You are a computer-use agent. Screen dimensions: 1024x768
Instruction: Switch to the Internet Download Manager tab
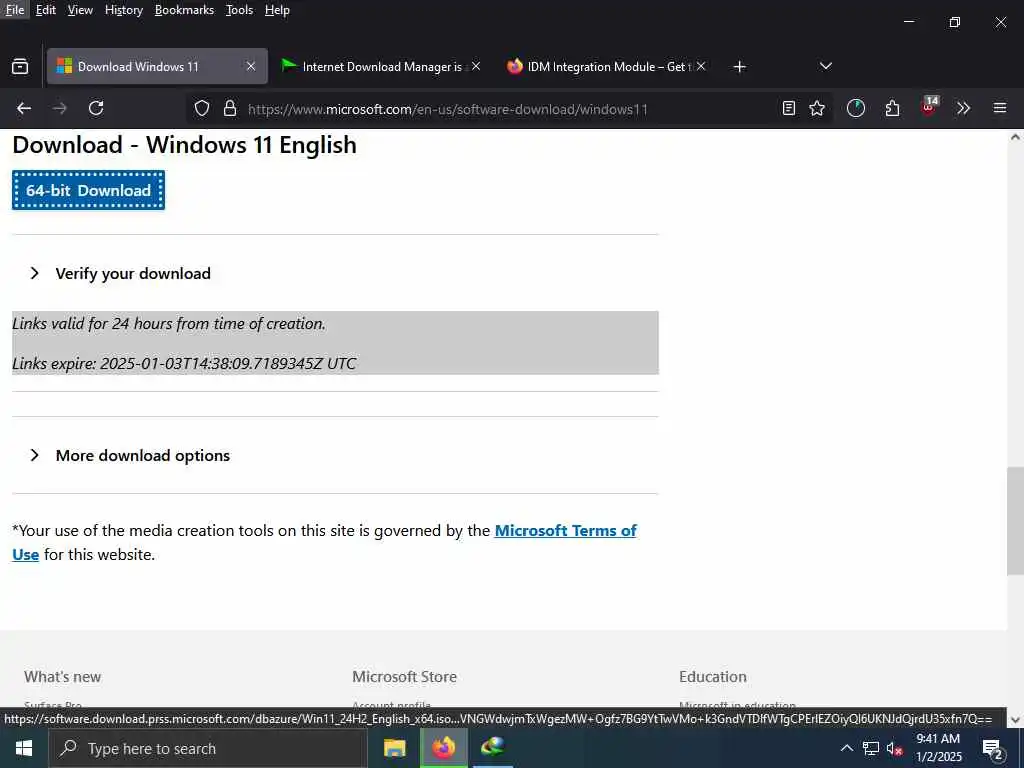381,67
